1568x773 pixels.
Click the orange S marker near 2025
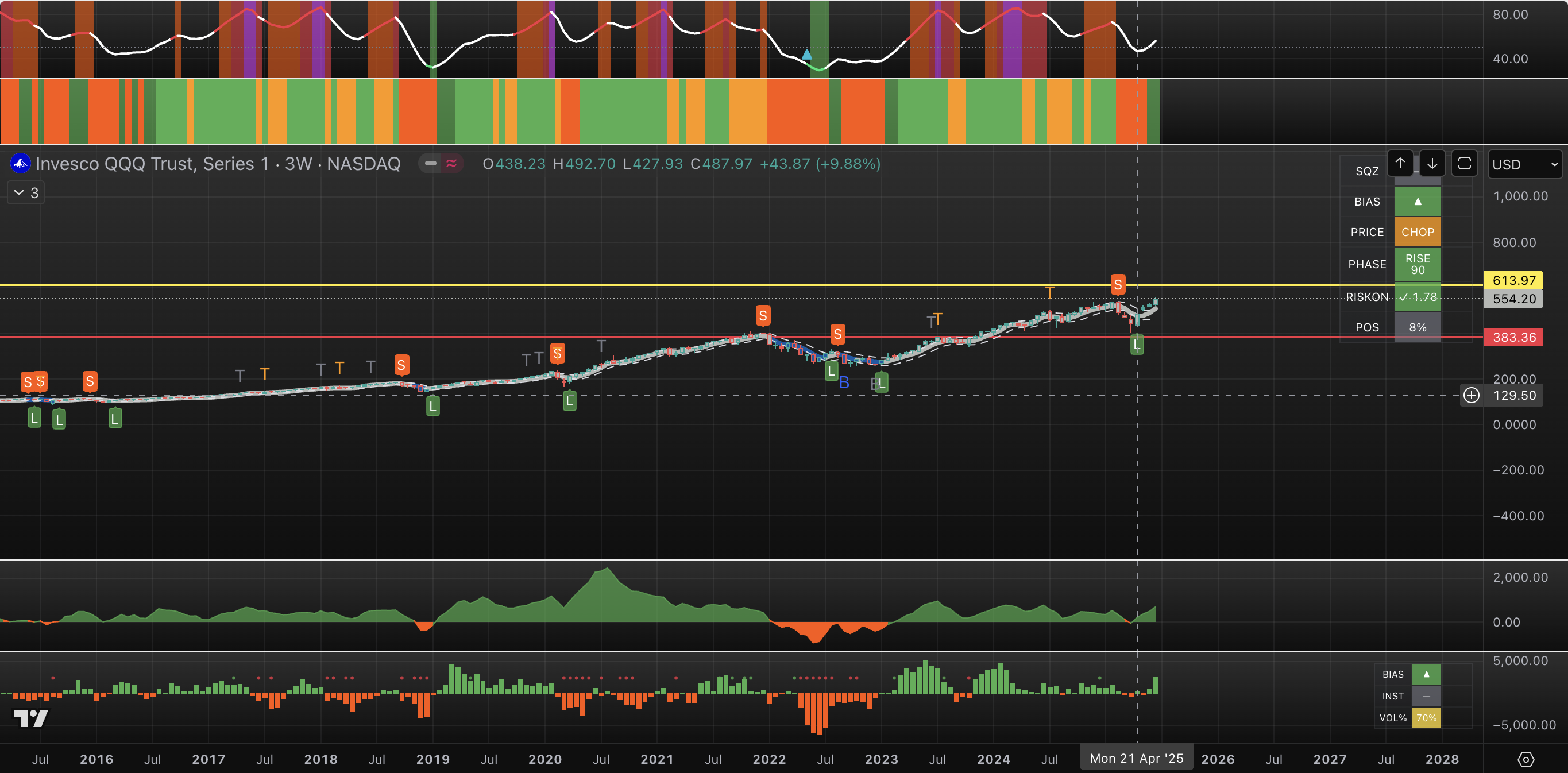[x=1118, y=284]
